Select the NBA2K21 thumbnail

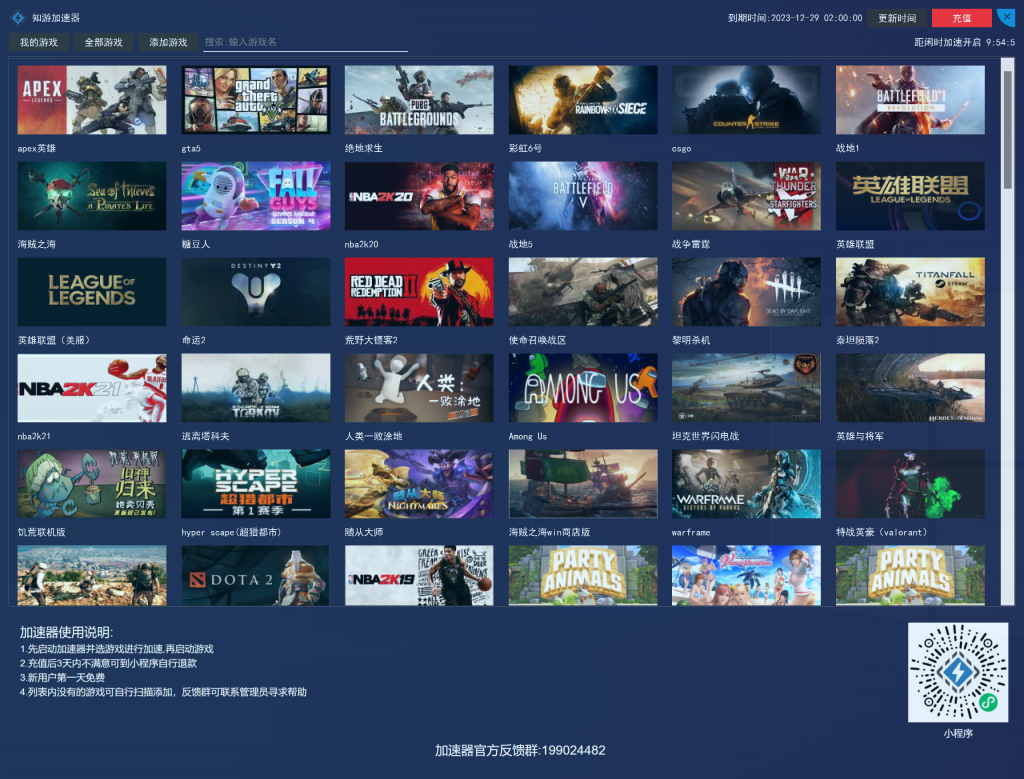(x=91, y=388)
